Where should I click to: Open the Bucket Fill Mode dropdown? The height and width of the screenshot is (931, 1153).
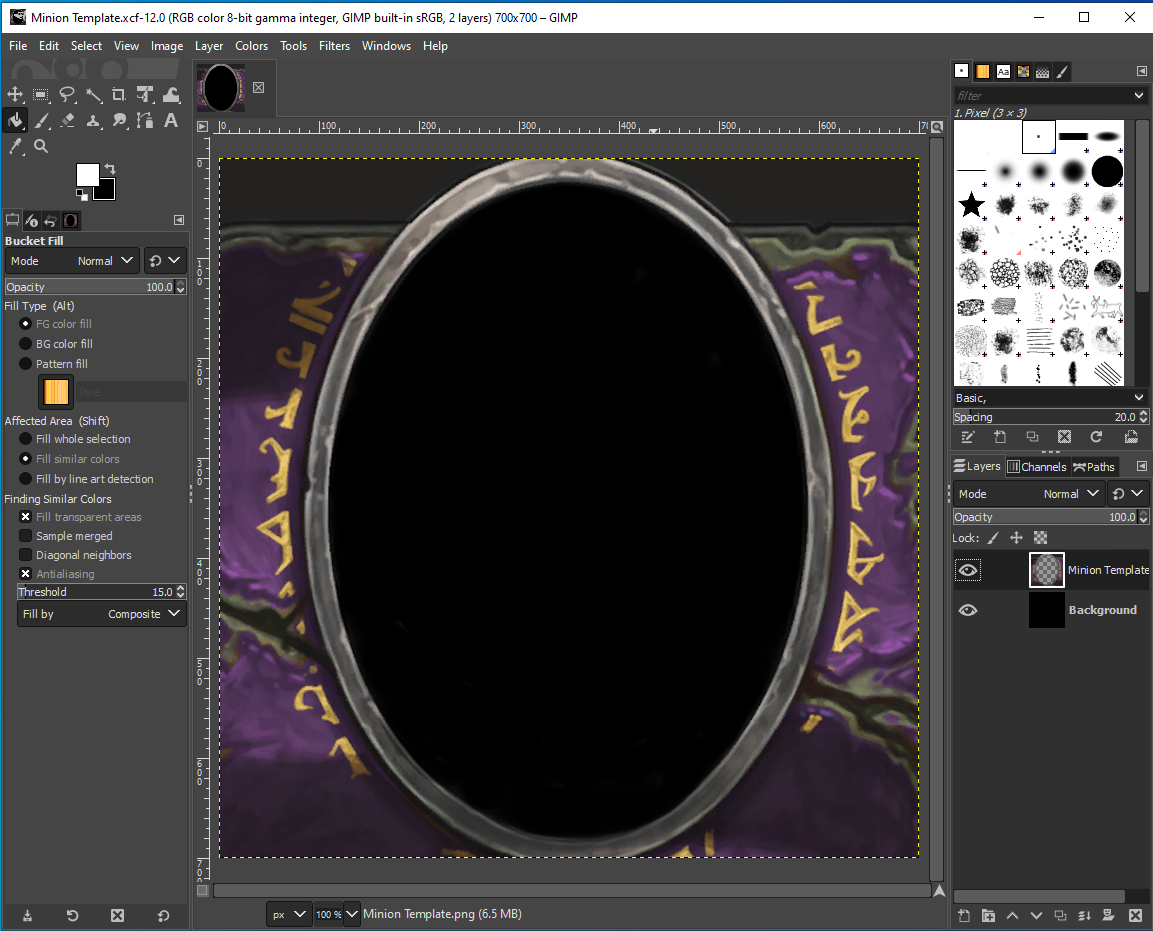(100, 261)
